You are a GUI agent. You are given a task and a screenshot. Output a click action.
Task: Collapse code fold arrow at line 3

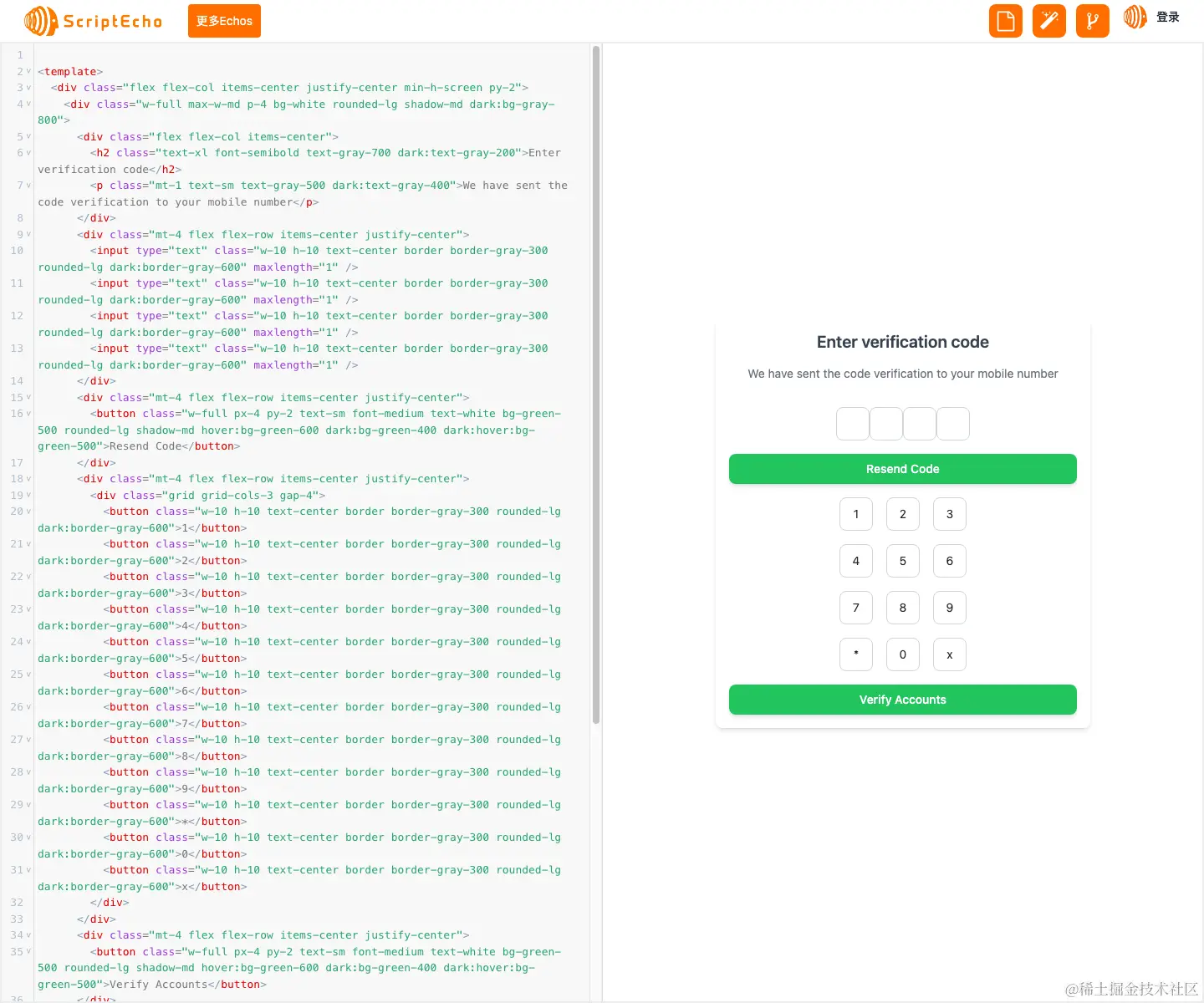(x=28, y=88)
